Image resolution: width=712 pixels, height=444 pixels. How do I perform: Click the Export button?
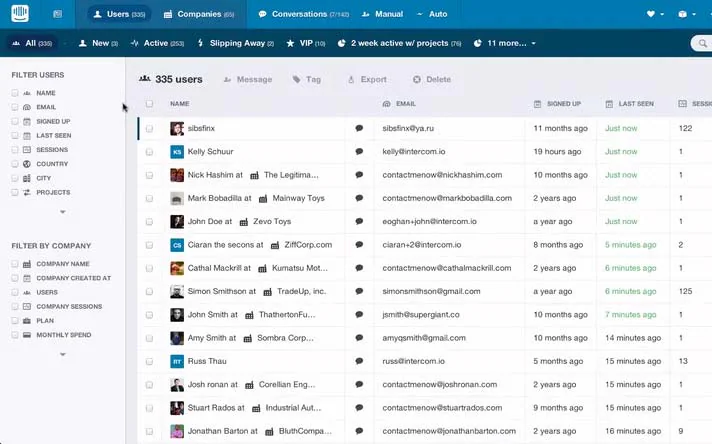pos(367,79)
